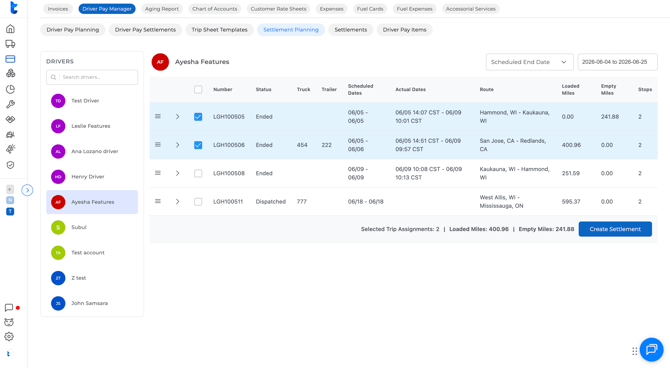Open the wrench maintenance icon
The width and height of the screenshot is (670, 368).
click(x=10, y=104)
